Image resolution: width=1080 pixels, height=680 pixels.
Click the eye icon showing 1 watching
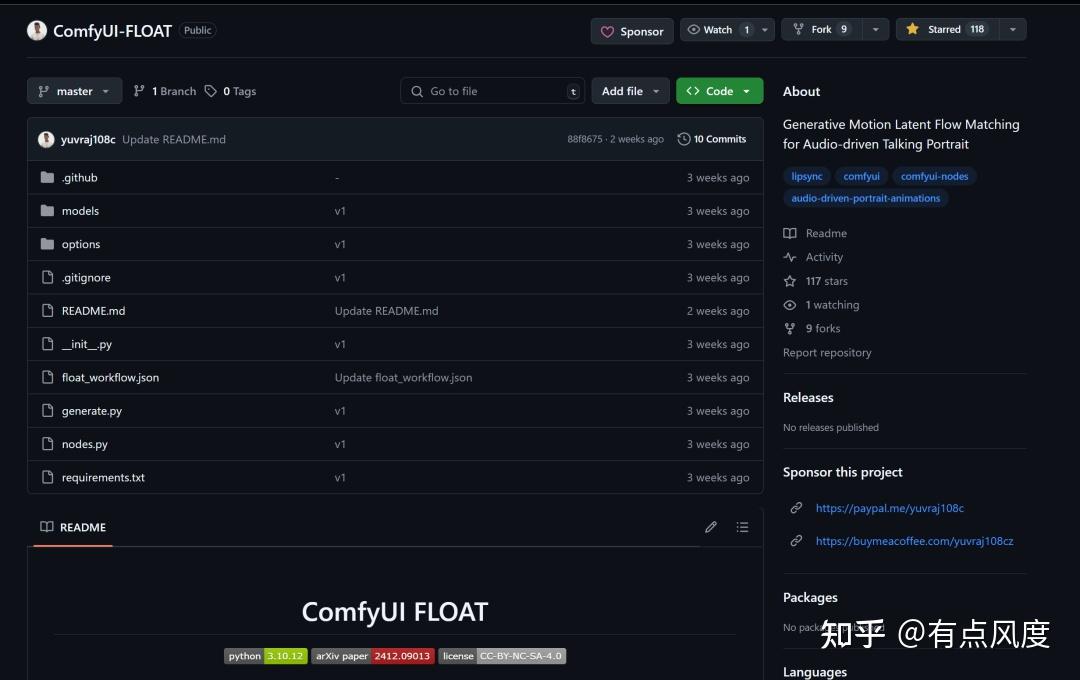pyautogui.click(x=790, y=305)
